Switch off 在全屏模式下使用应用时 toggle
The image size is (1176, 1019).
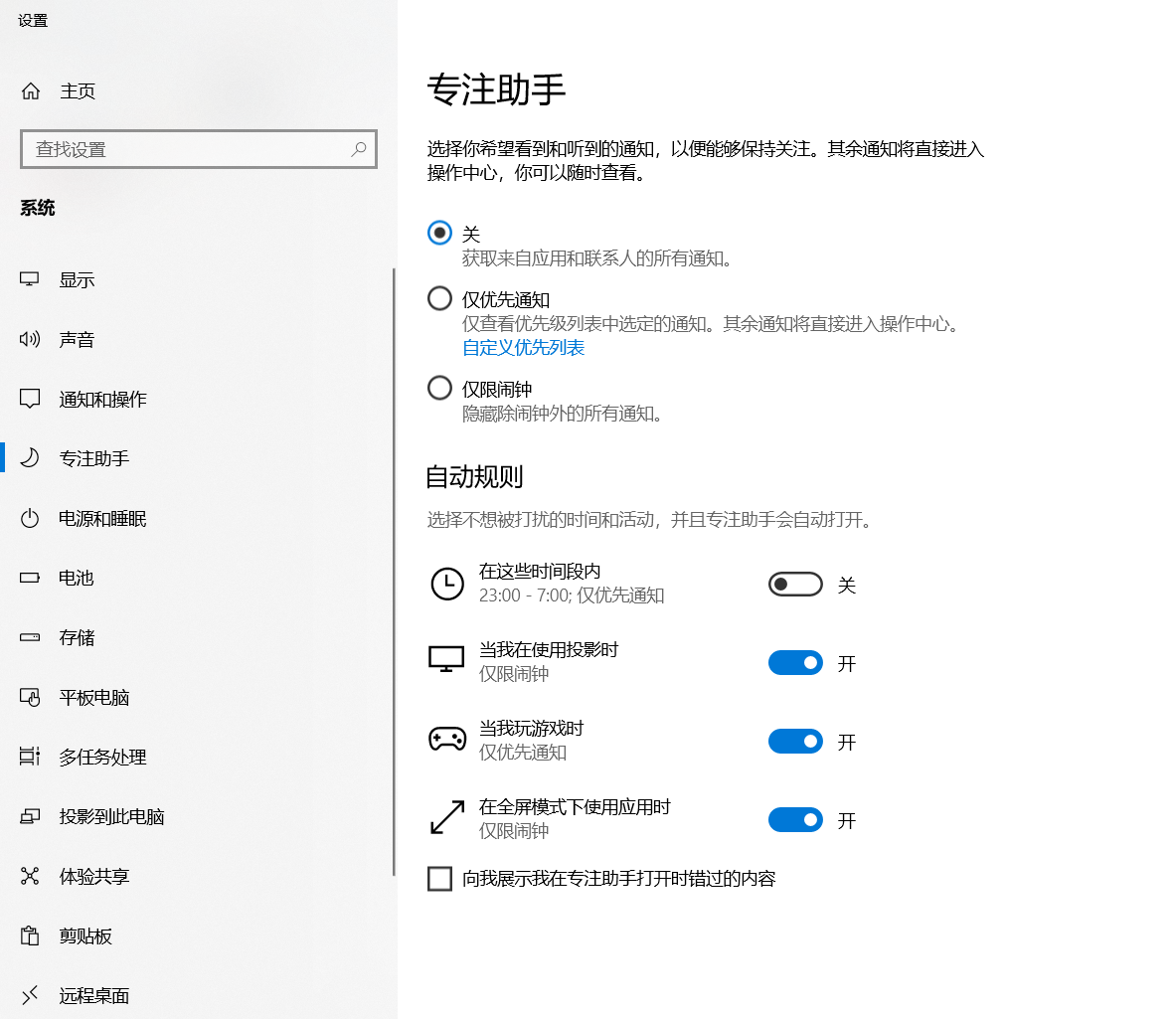[795, 819]
